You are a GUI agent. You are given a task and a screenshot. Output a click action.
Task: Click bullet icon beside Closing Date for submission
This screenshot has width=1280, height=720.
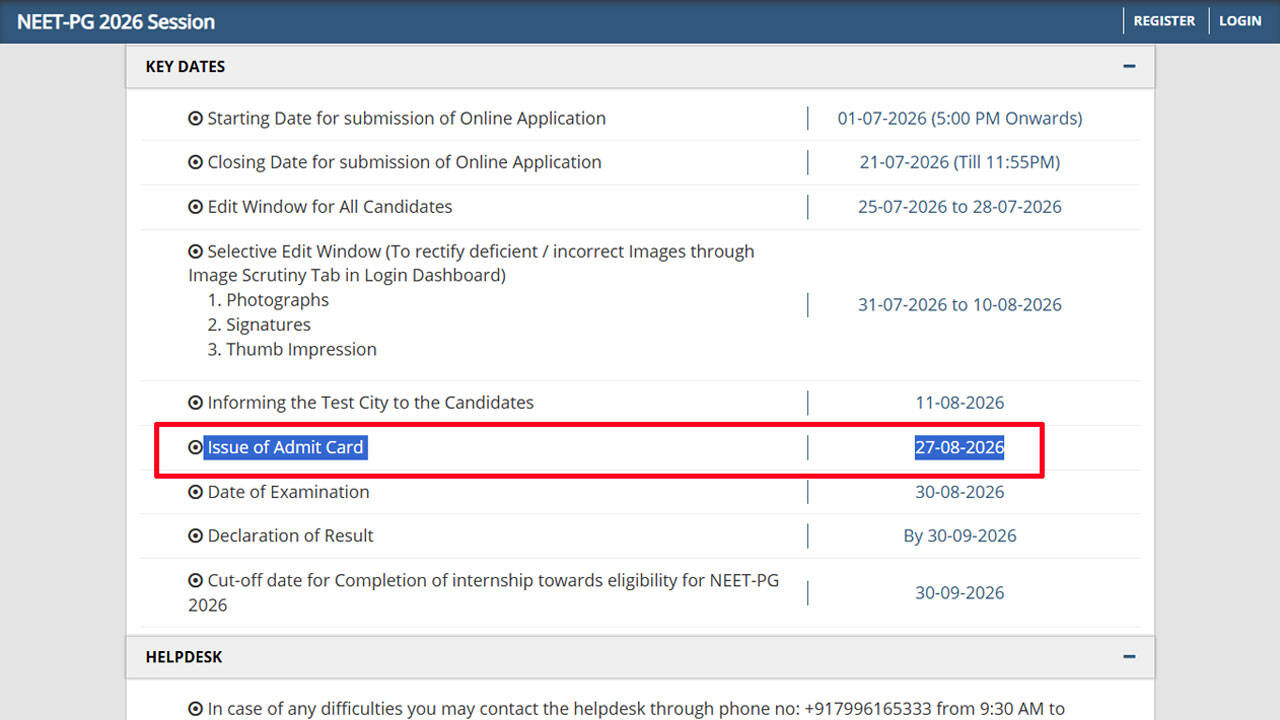point(195,162)
